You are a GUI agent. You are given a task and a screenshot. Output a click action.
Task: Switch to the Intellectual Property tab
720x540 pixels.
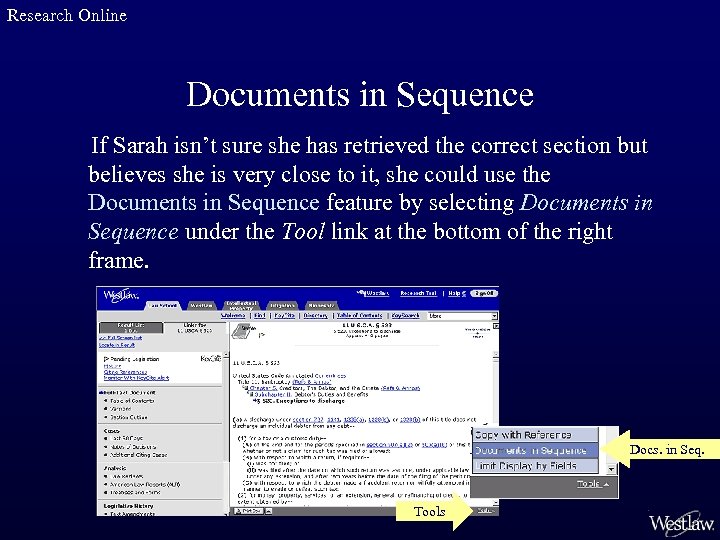pos(242,305)
